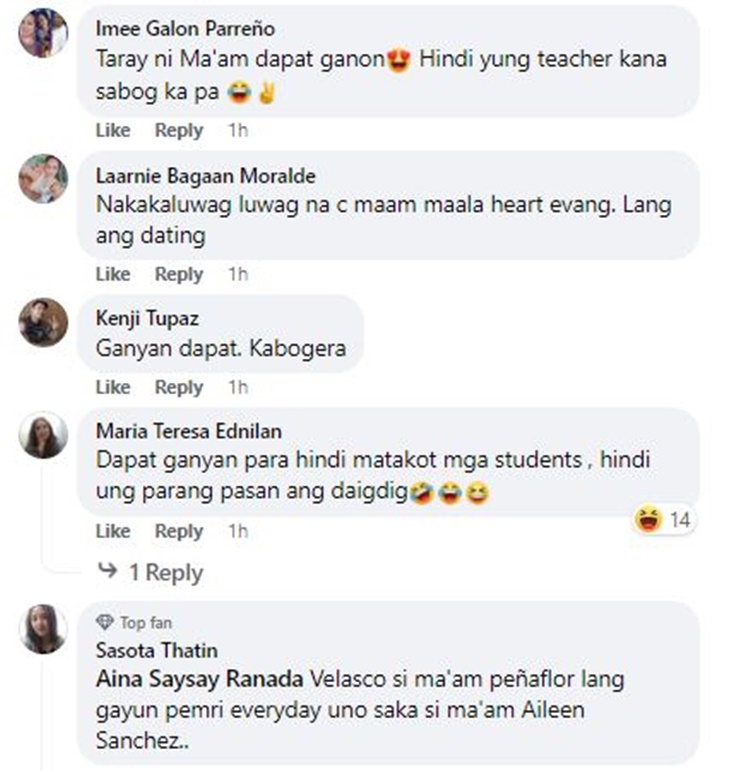Reply to Laarnie Bagaan Moralde's comment
The image size is (750, 771).
point(179,274)
